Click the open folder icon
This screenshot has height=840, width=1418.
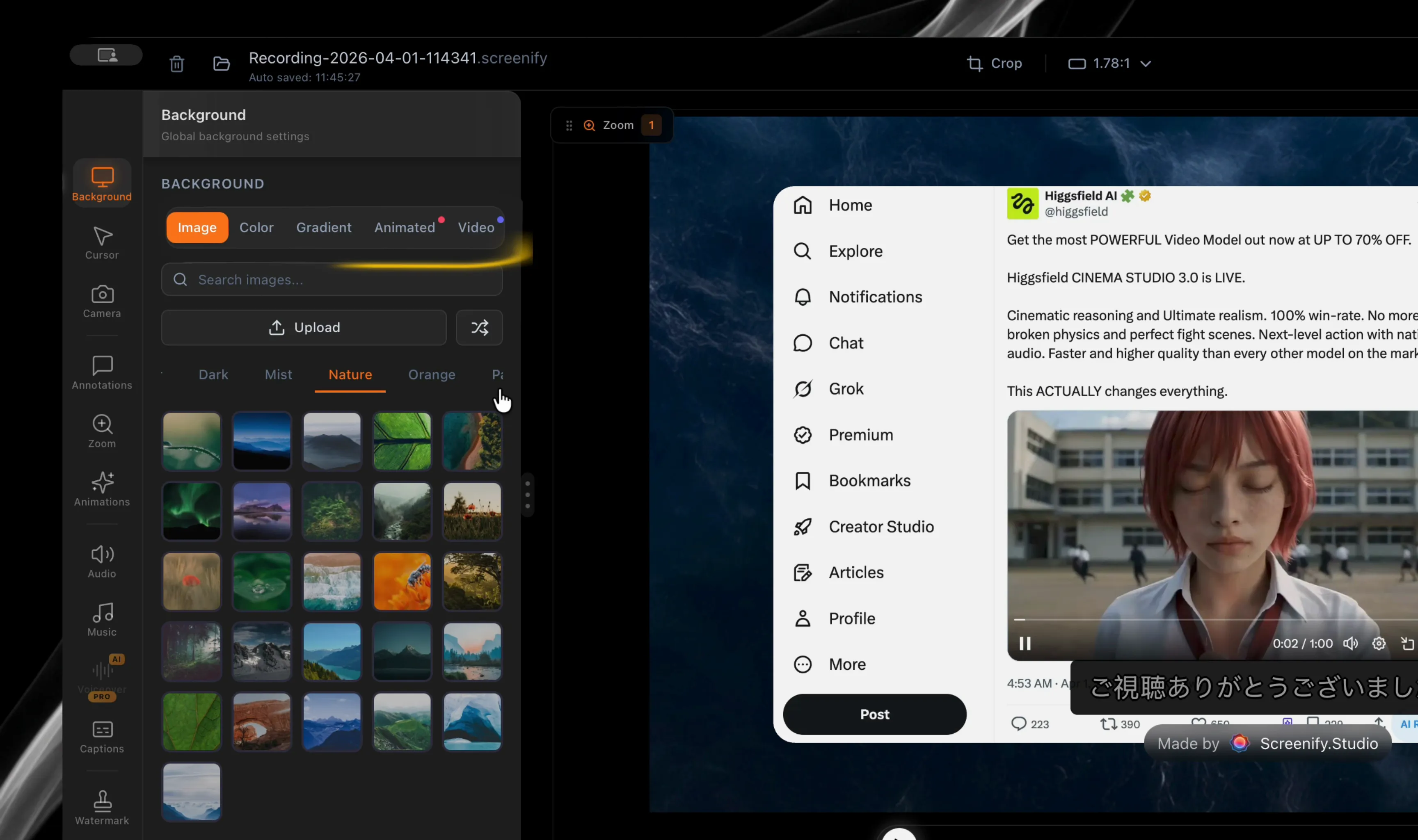221,64
